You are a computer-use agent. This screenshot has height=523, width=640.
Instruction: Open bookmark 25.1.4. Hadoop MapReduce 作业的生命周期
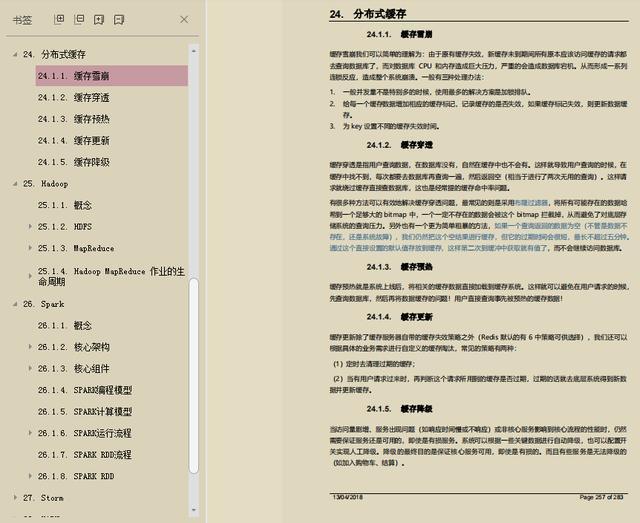pos(111,276)
